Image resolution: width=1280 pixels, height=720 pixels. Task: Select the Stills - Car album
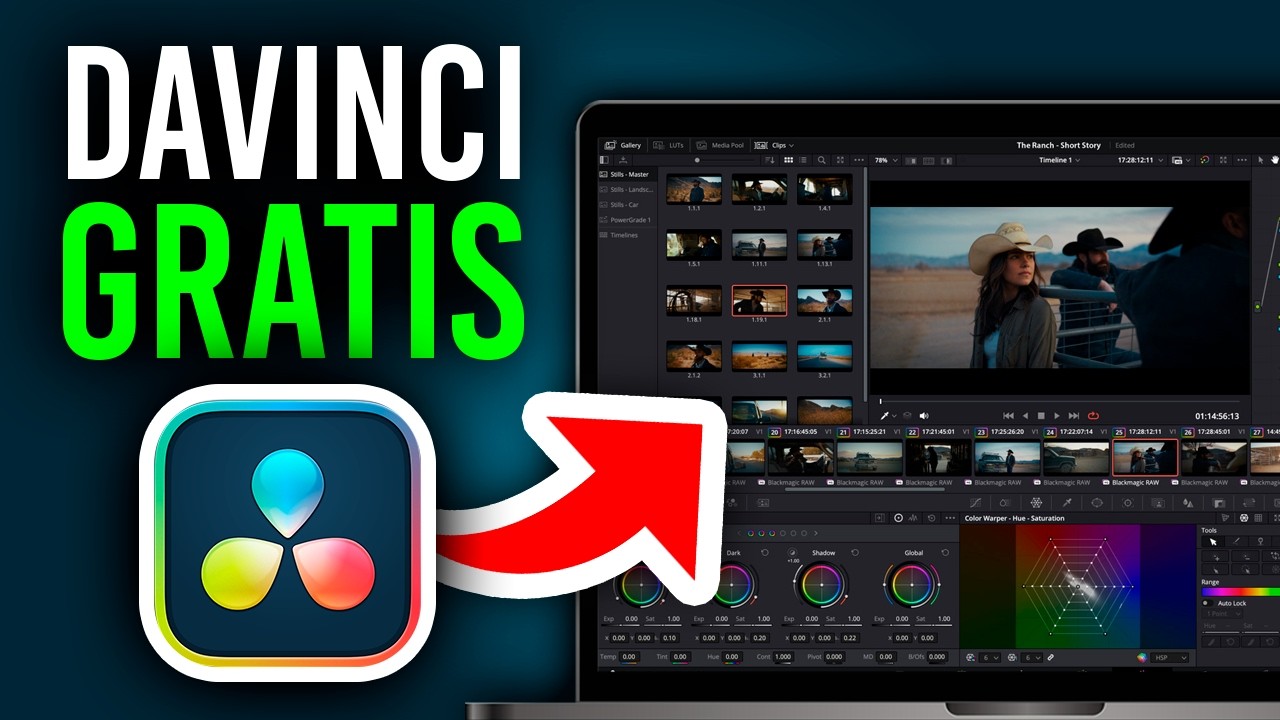(625, 204)
